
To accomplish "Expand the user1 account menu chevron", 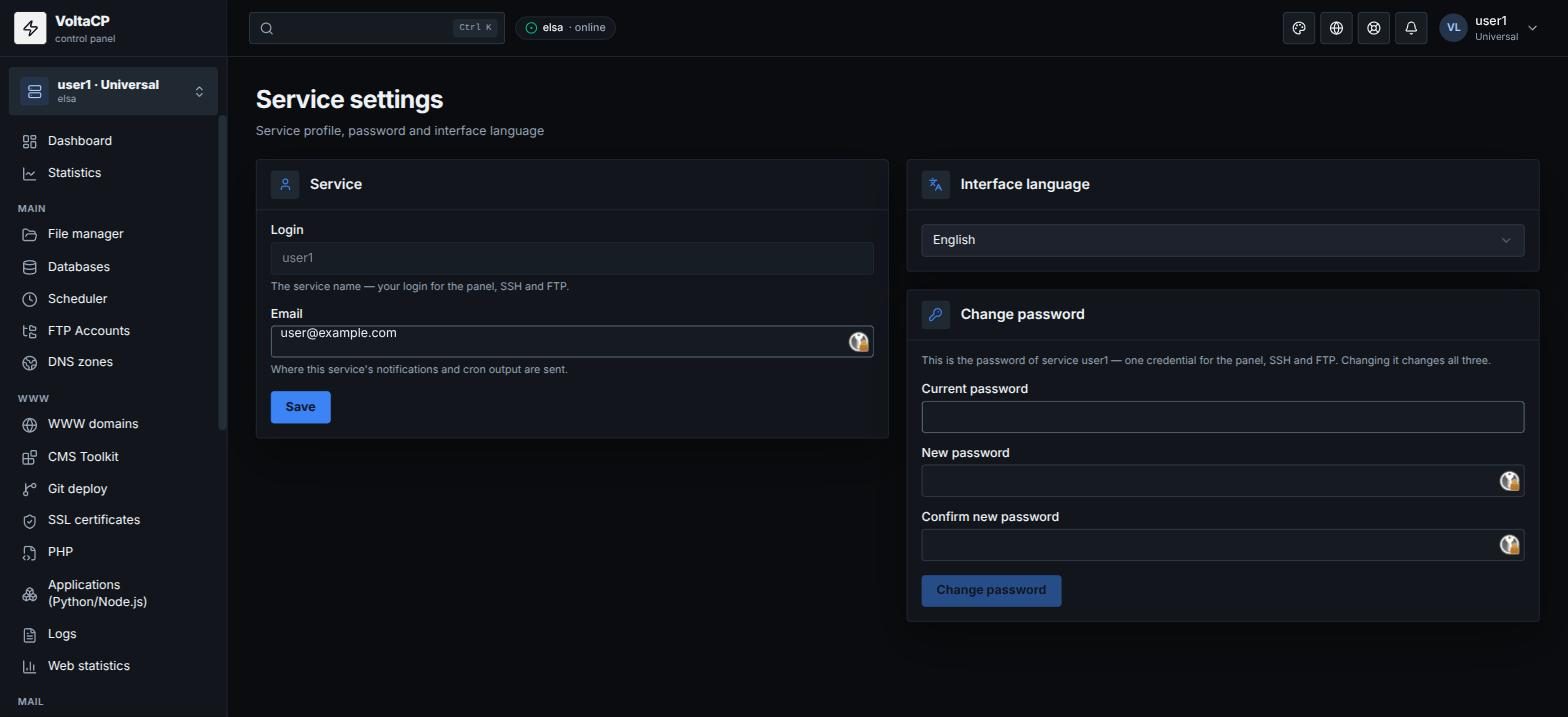I will click(1532, 28).
